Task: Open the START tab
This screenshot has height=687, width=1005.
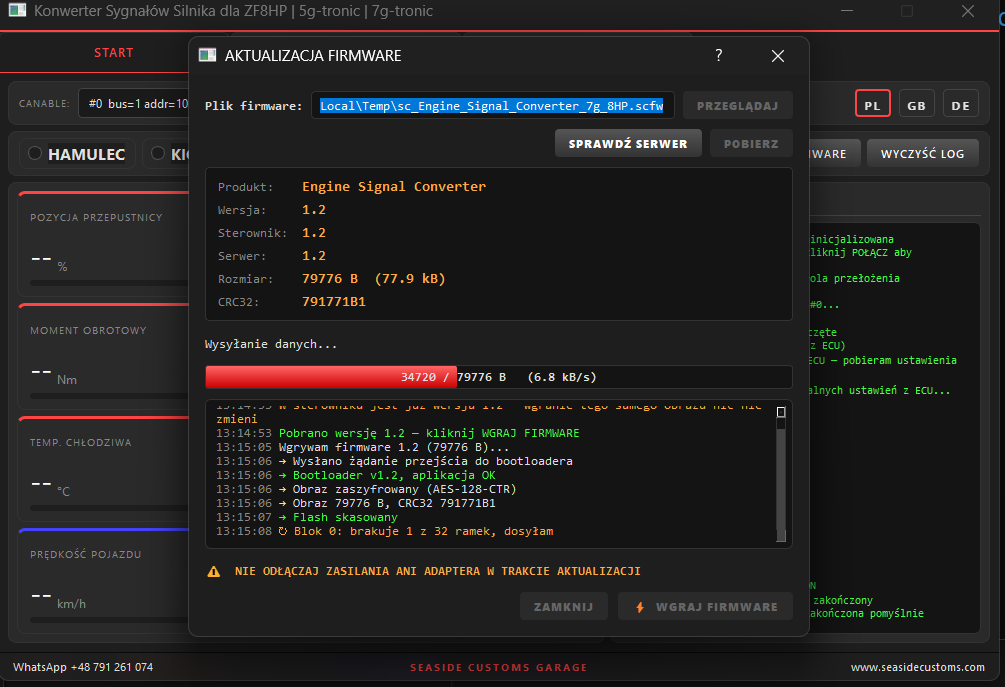Action: 113,53
